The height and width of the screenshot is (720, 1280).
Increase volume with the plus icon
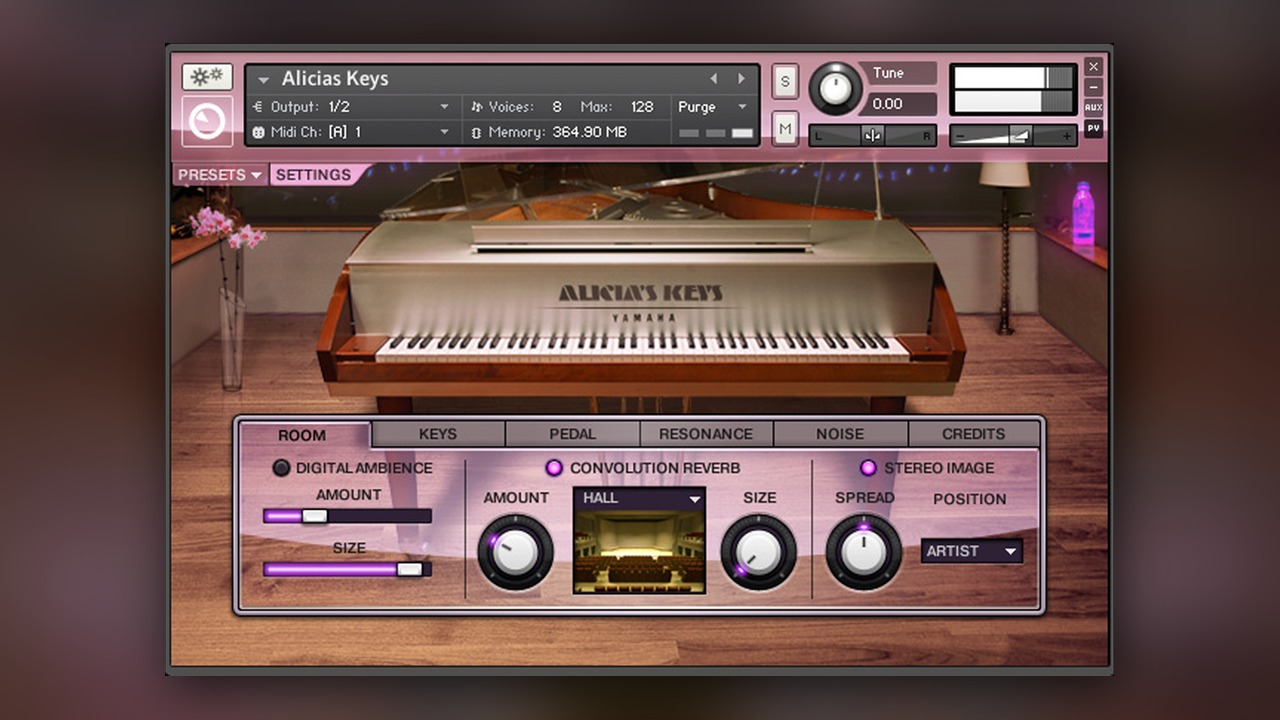[x=1066, y=136]
